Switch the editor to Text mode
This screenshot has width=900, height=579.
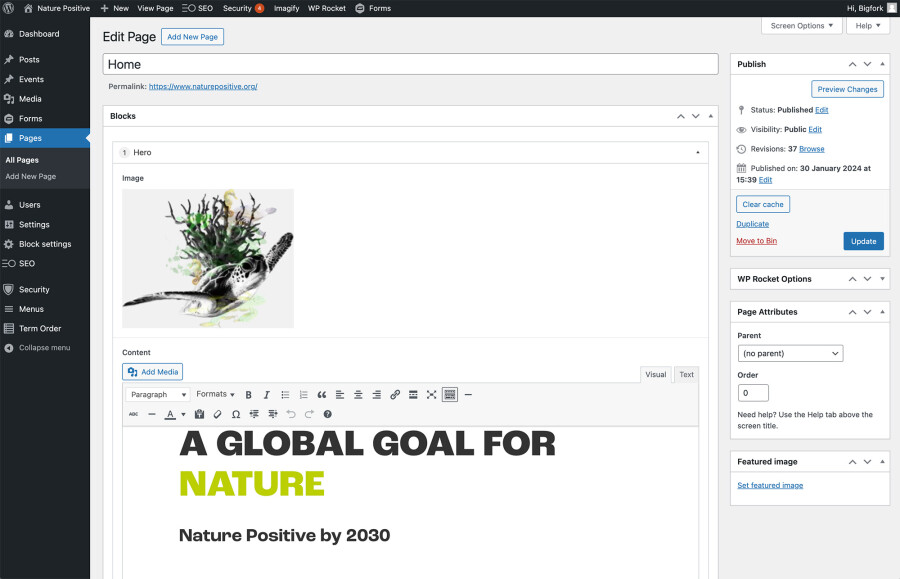pos(686,374)
